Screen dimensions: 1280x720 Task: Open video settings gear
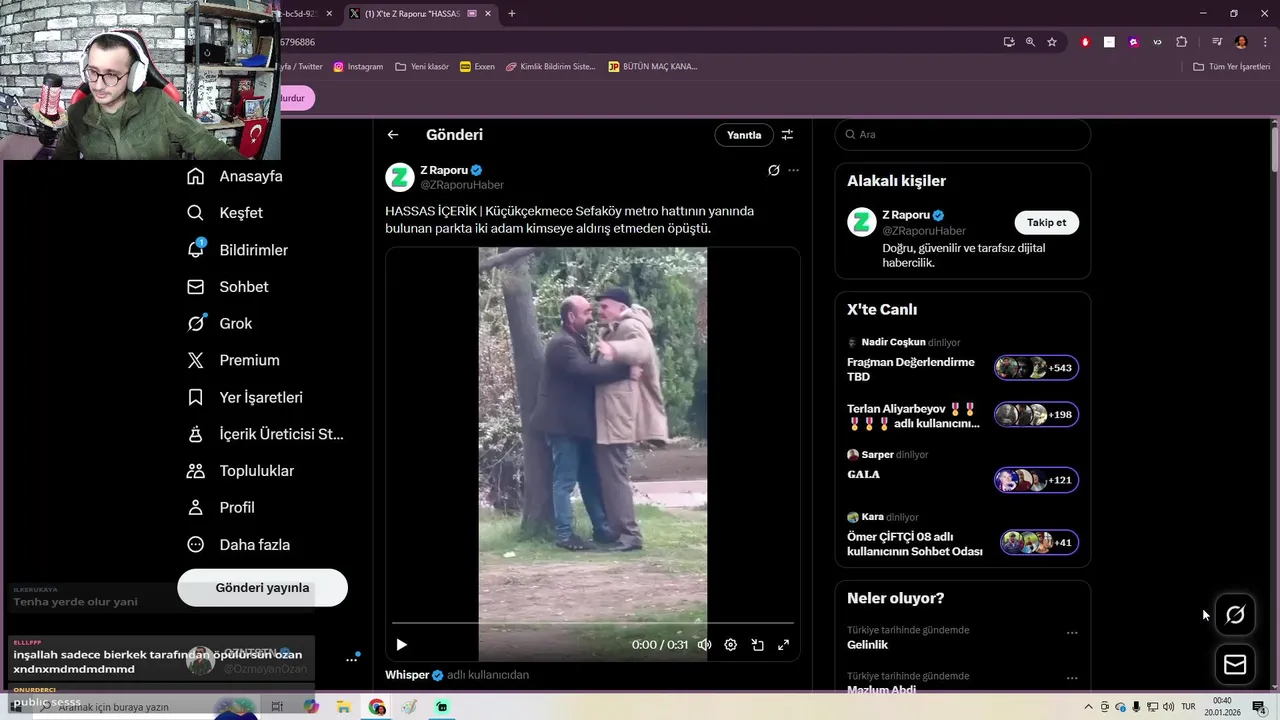(730, 645)
